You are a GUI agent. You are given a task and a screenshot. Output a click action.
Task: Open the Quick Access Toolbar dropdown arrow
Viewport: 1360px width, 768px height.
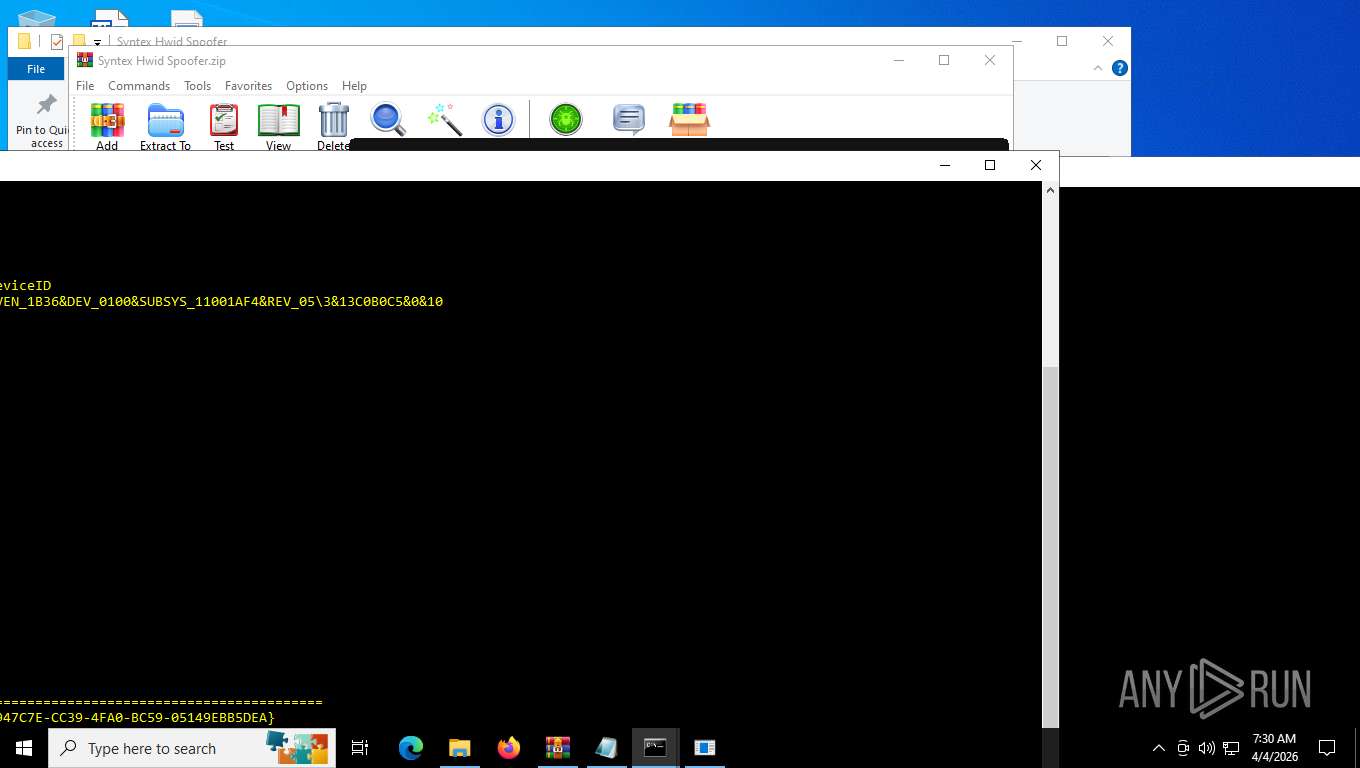[97, 42]
